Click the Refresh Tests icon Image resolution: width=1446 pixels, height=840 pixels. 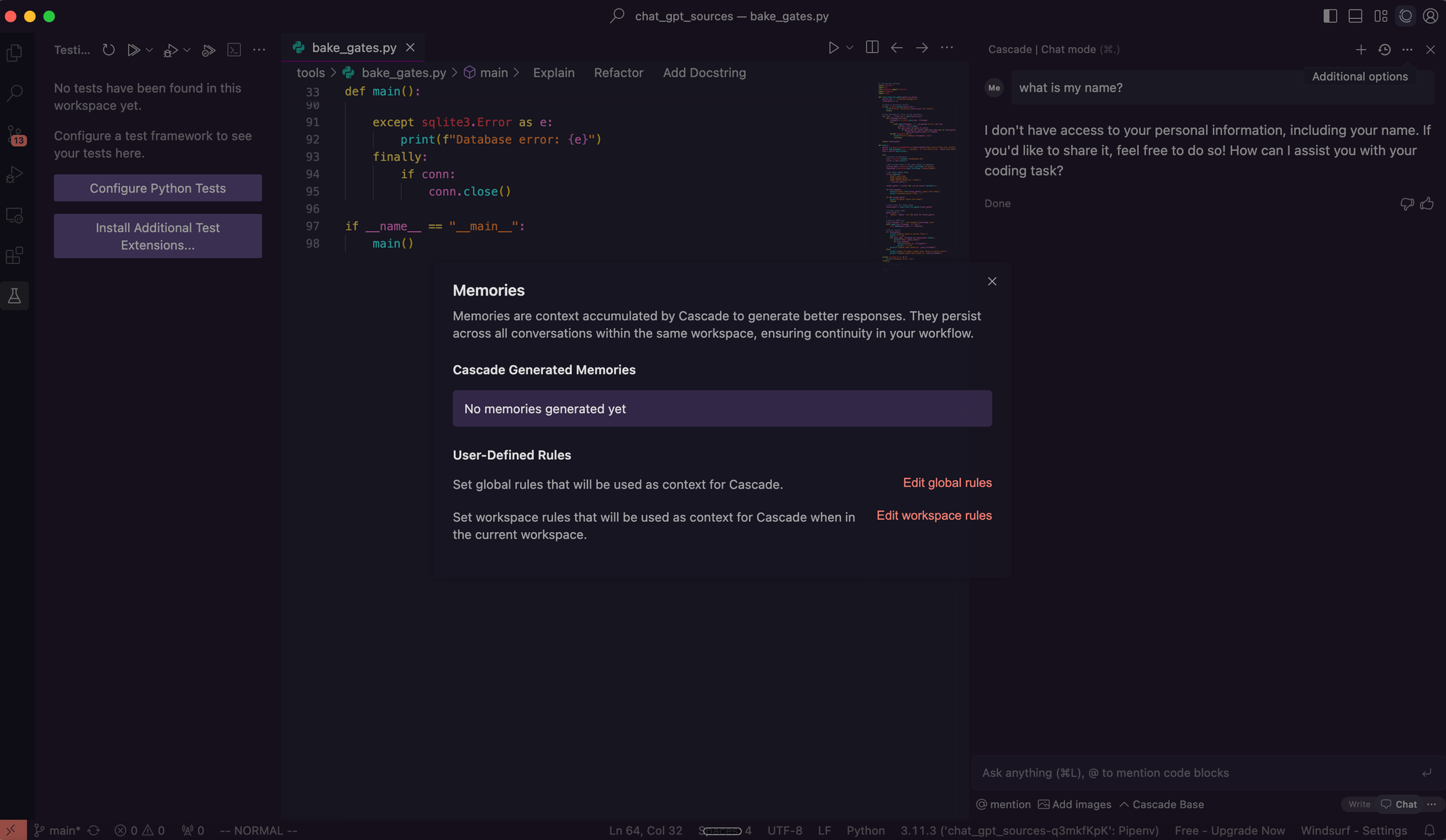108,50
